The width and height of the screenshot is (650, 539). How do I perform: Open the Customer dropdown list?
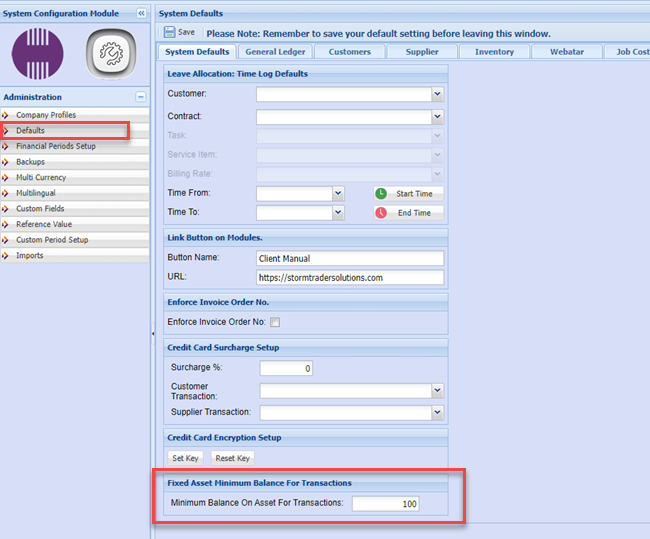point(437,94)
